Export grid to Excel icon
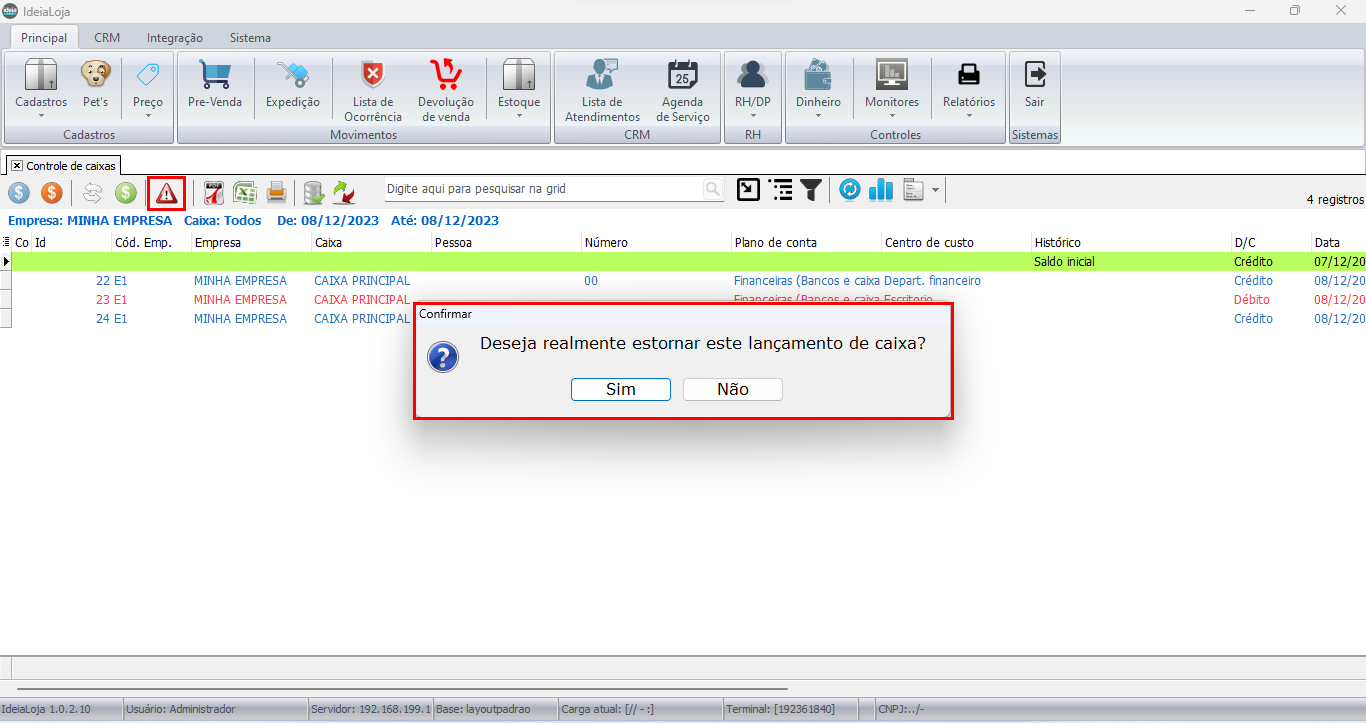Viewport: 1366px width, 723px height. 244,192
